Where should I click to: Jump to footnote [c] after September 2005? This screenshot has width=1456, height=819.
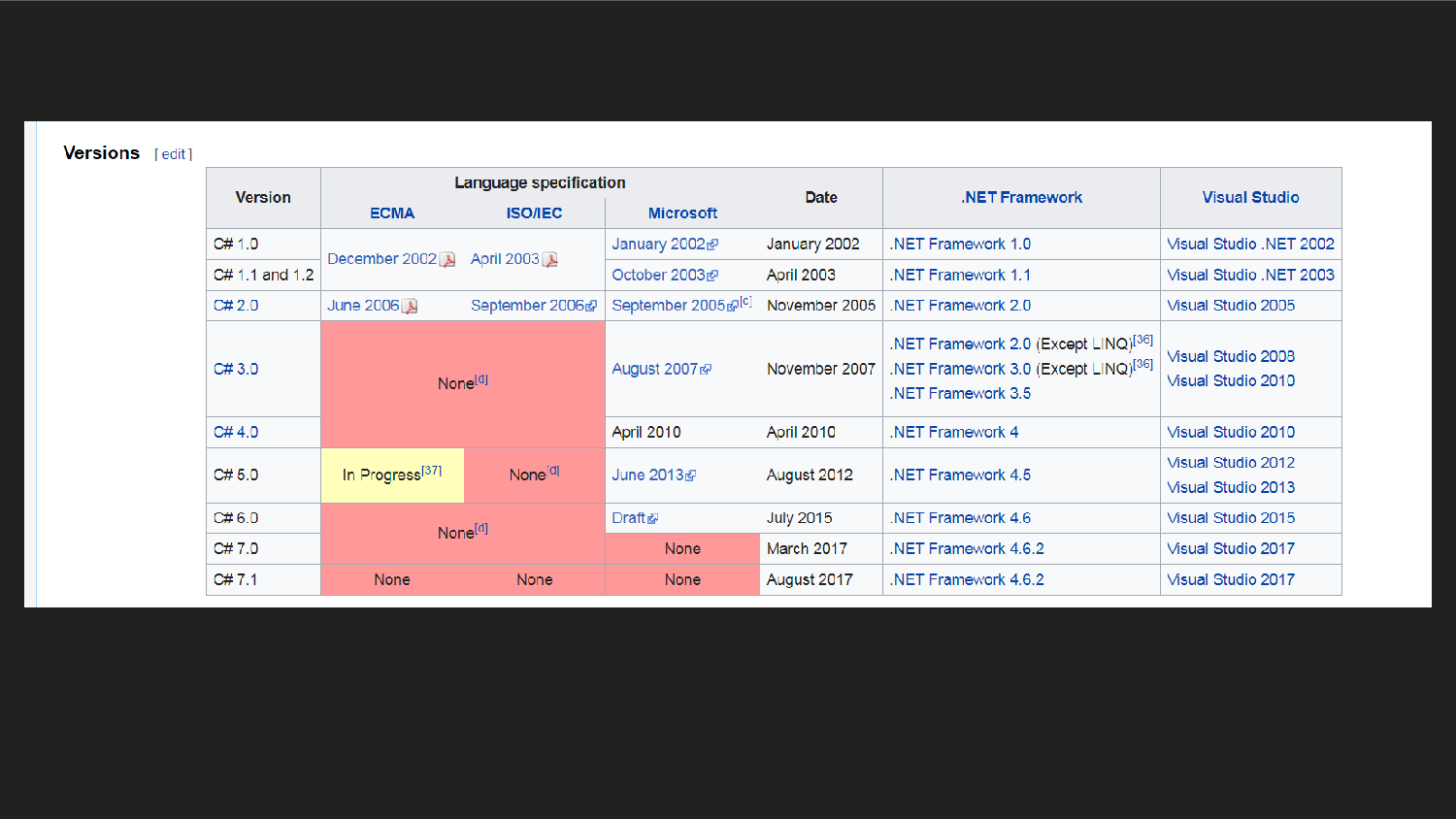pyautogui.click(x=745, y=302)
